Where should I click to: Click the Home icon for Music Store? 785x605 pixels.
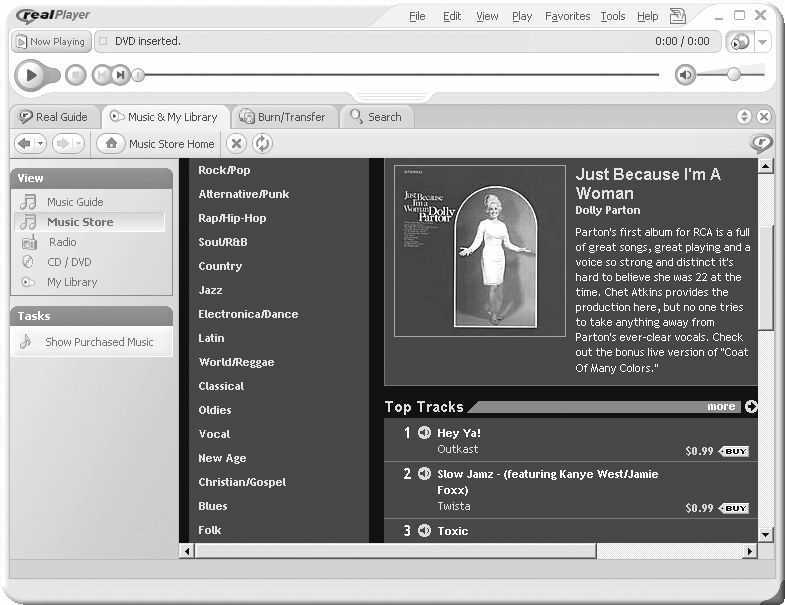click(112, 144)
